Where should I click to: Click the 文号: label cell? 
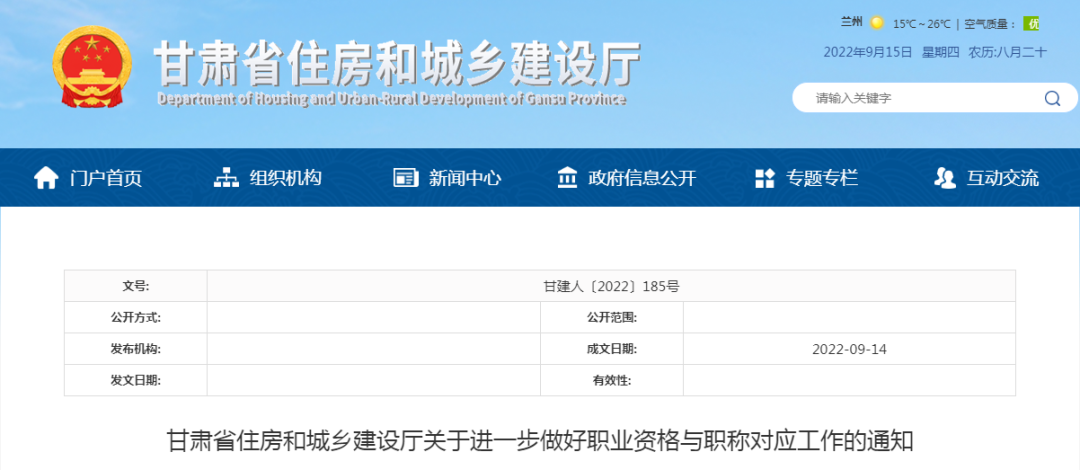click(136, 286)
